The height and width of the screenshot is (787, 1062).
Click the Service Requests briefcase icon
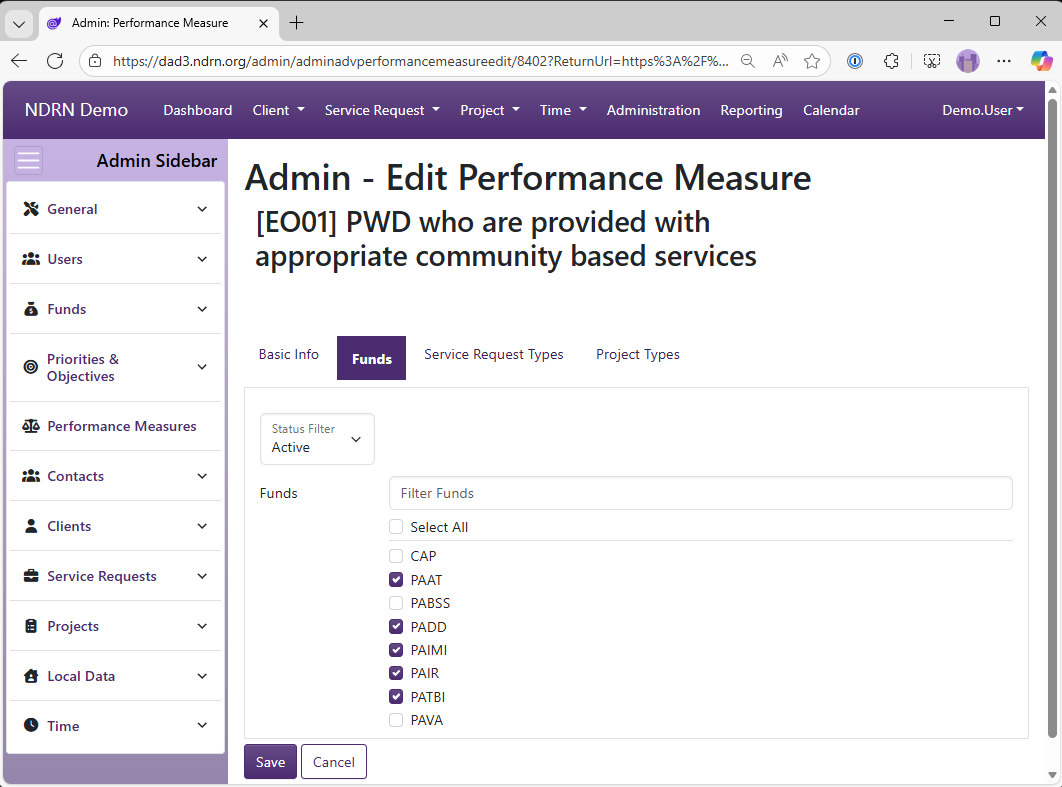[31, 576]
